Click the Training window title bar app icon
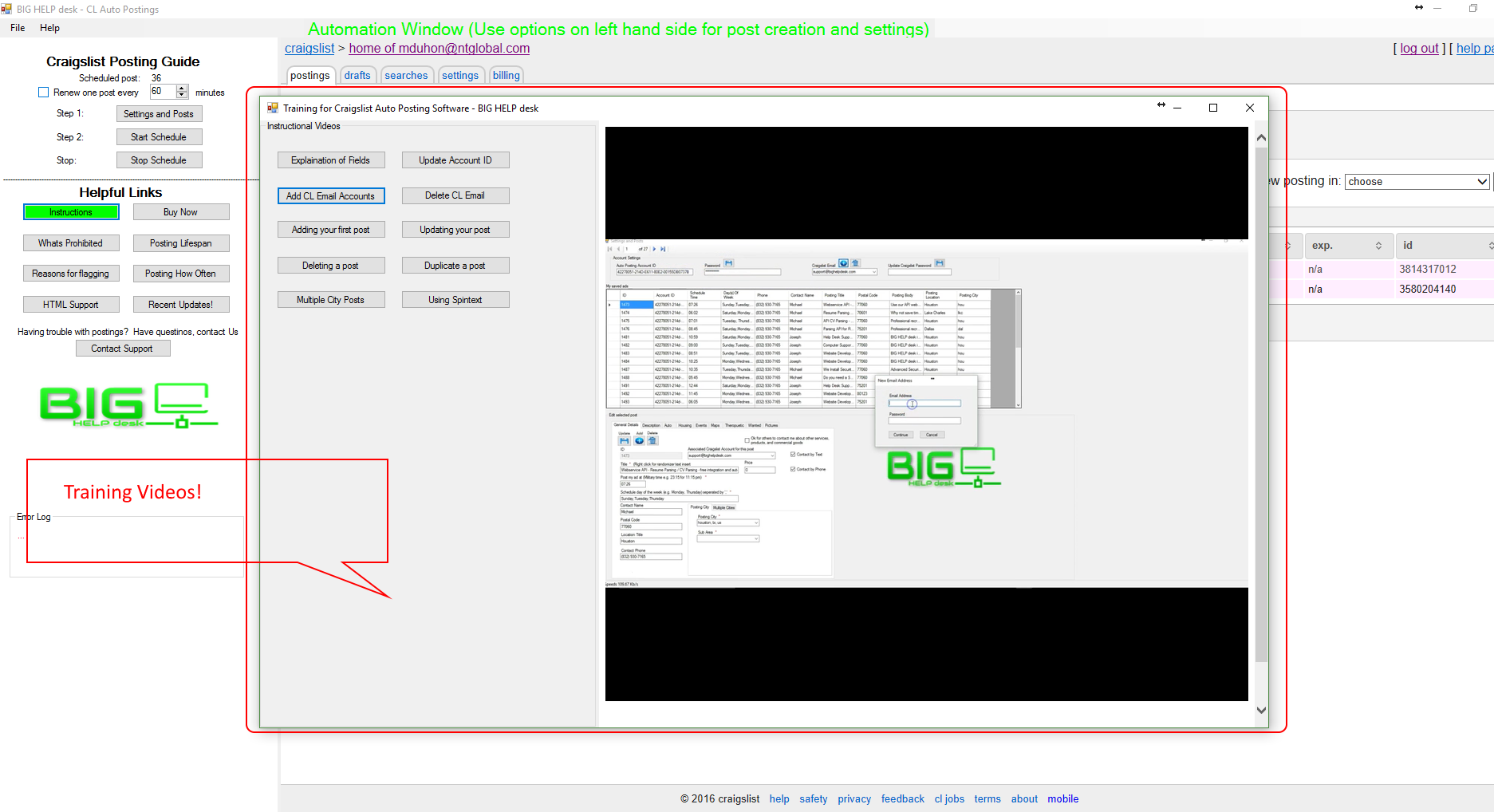Viewport: 1494px width, 812px height. tap(273, 108)
